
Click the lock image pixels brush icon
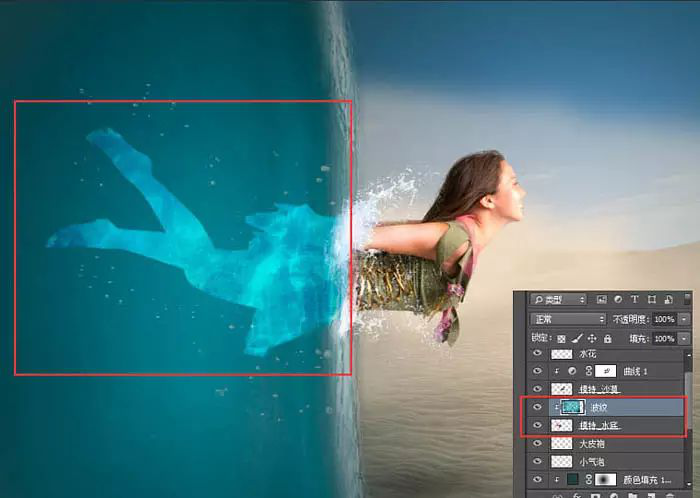point(574,339)
